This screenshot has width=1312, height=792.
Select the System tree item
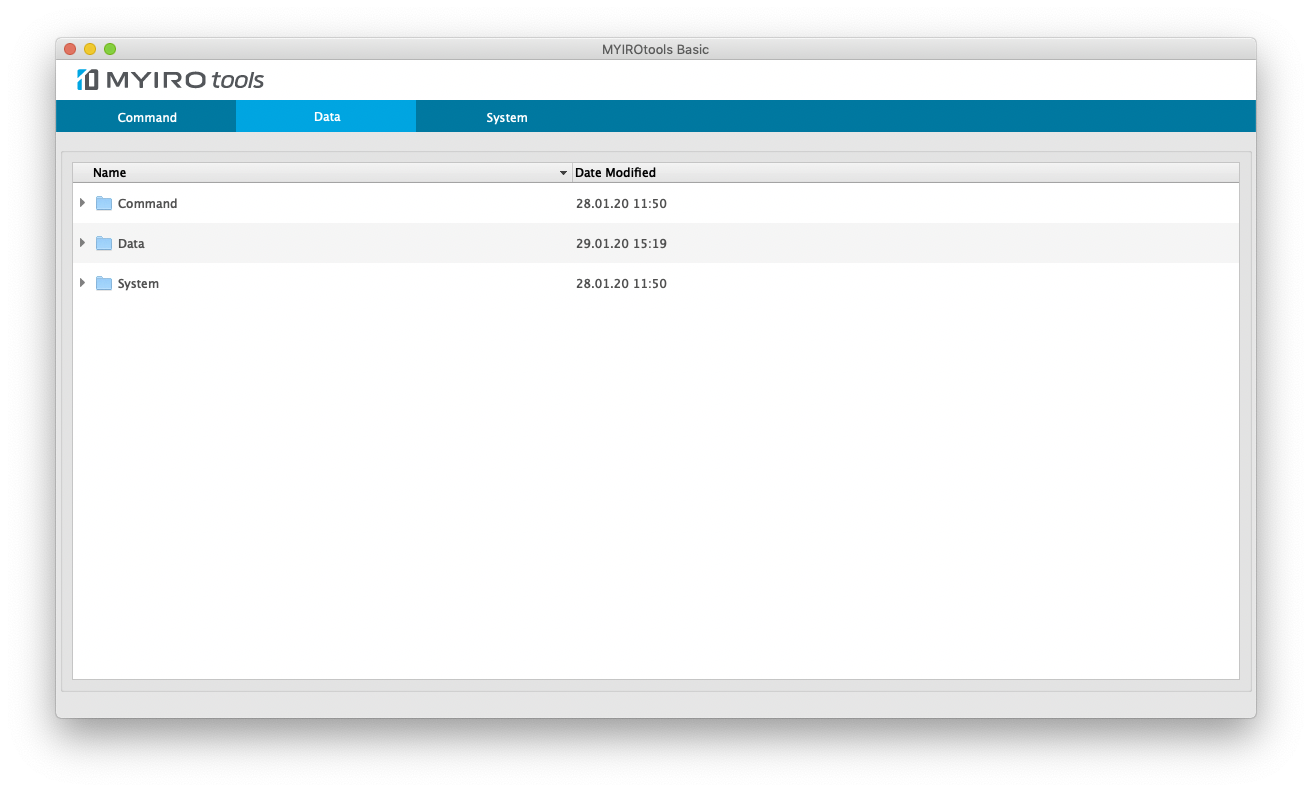pyautogui.click(x=138, y=283)
